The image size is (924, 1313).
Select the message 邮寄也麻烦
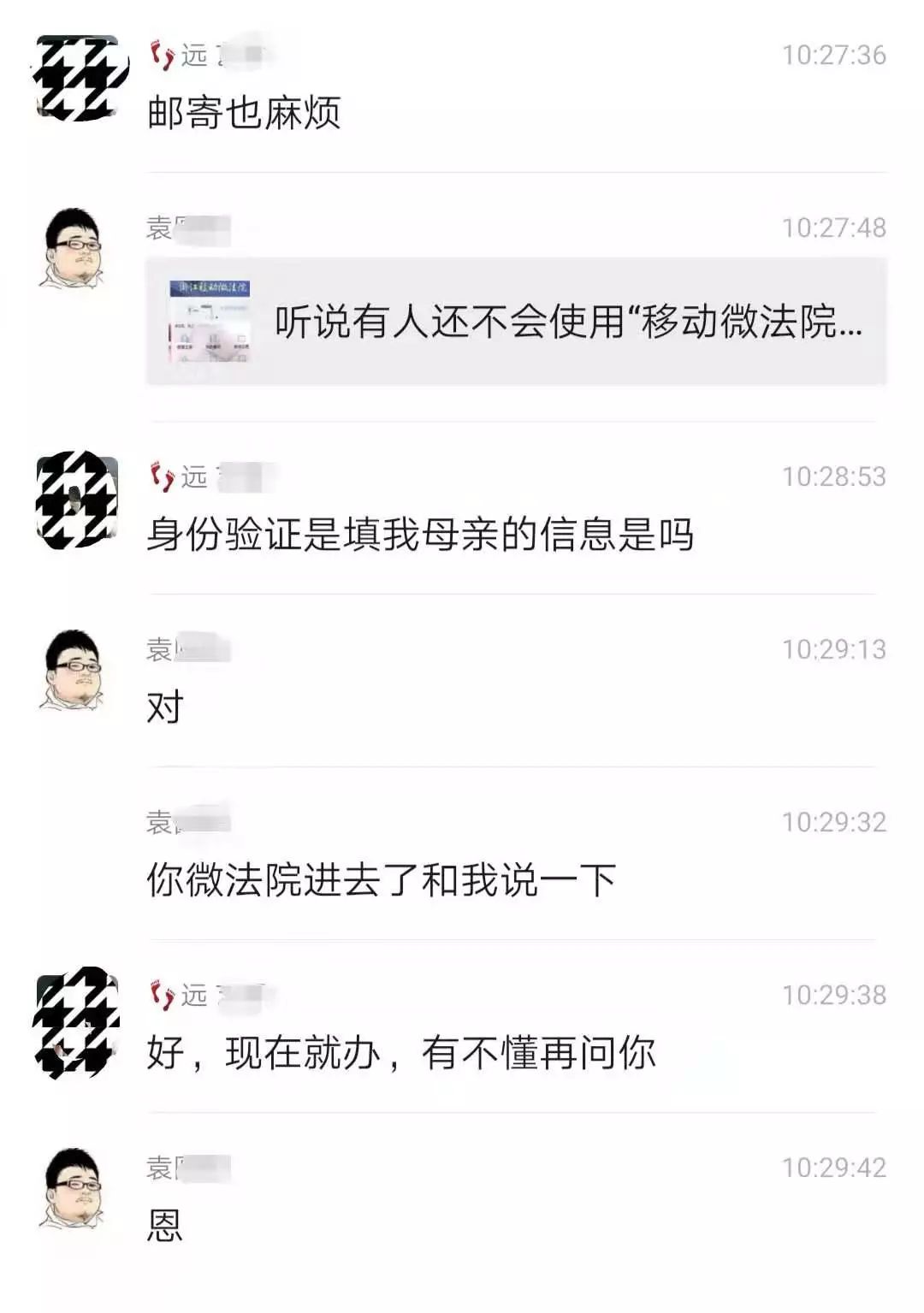coord(245,112)
